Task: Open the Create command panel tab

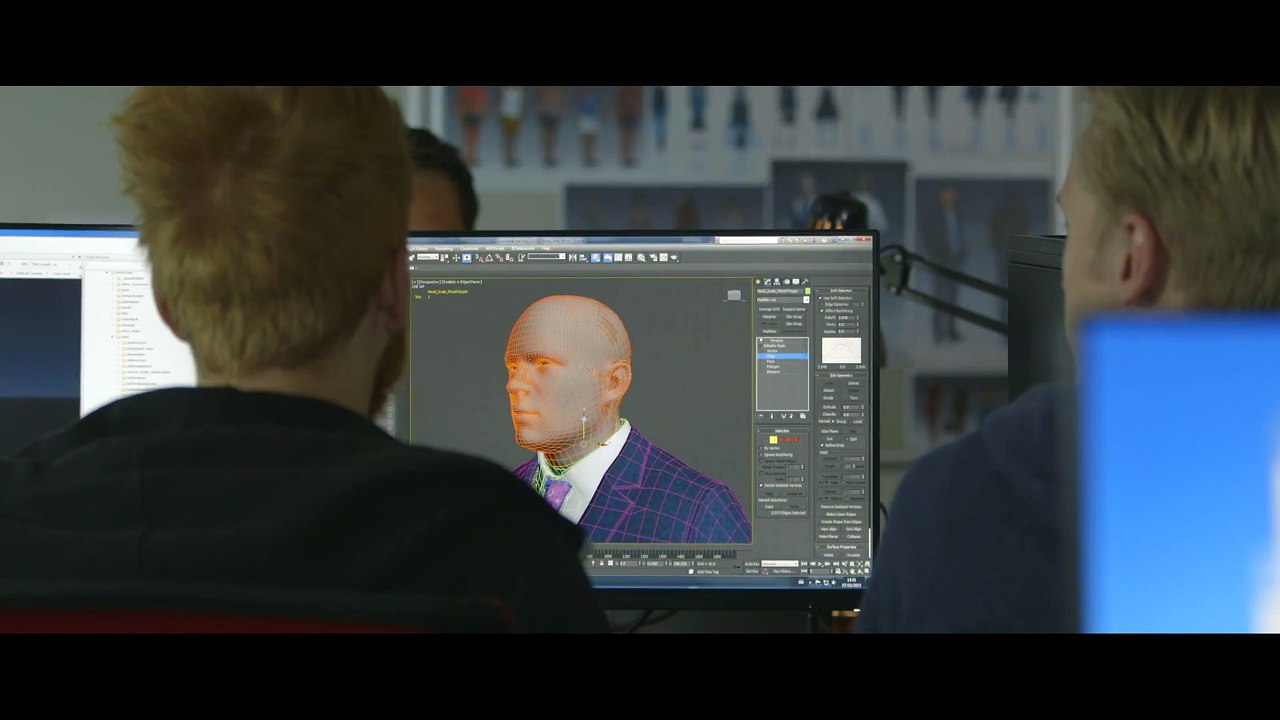Action: [758, 282]
